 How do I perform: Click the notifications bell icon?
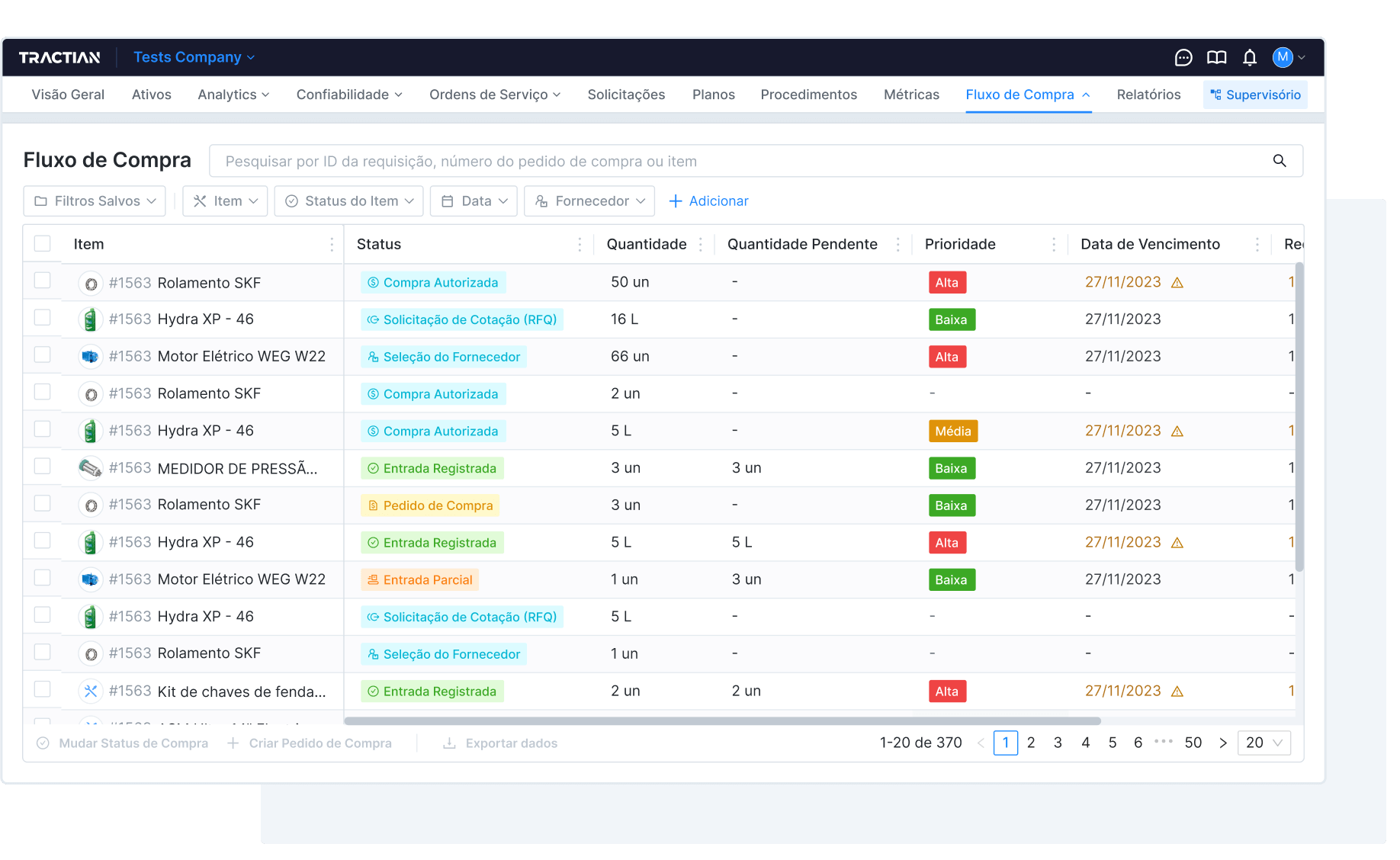(1250, 58)
